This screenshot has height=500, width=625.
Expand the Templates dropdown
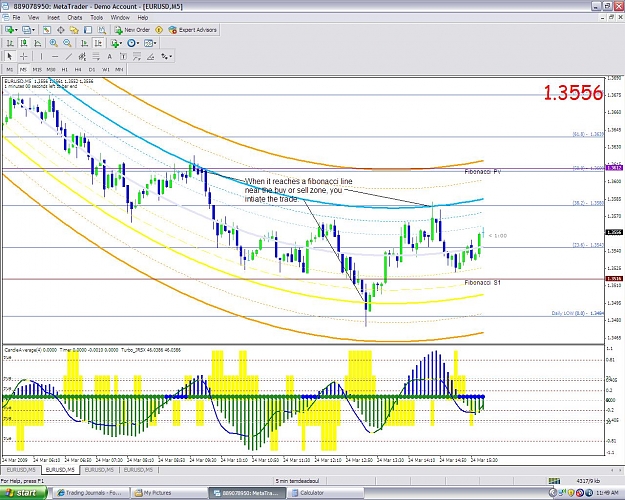coord(155,43)
